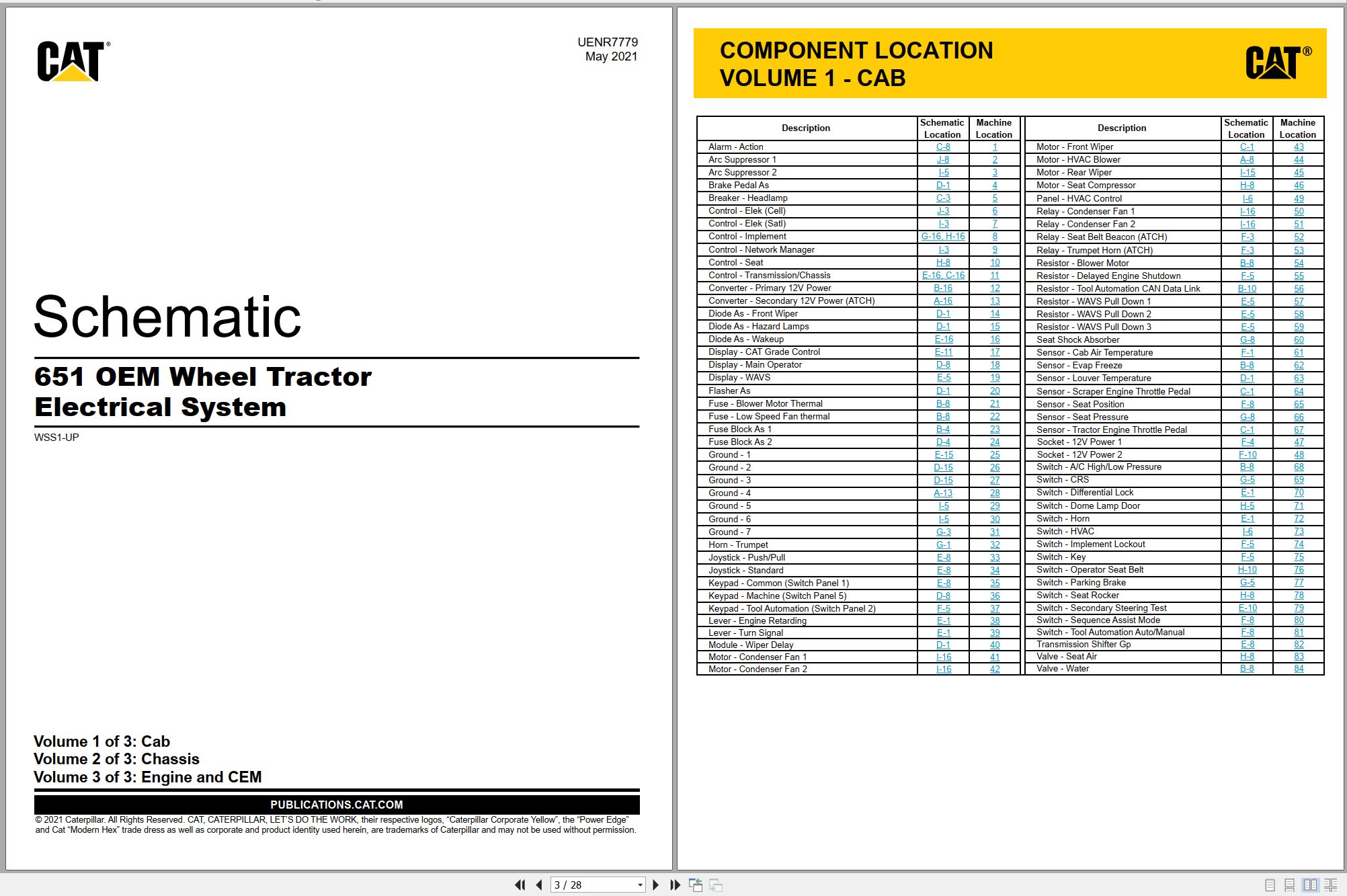Open machine location 42 for Motor - Condenser Fan 2
The height and width of the screenshot is (896, 1347).
tap(995, 669)
